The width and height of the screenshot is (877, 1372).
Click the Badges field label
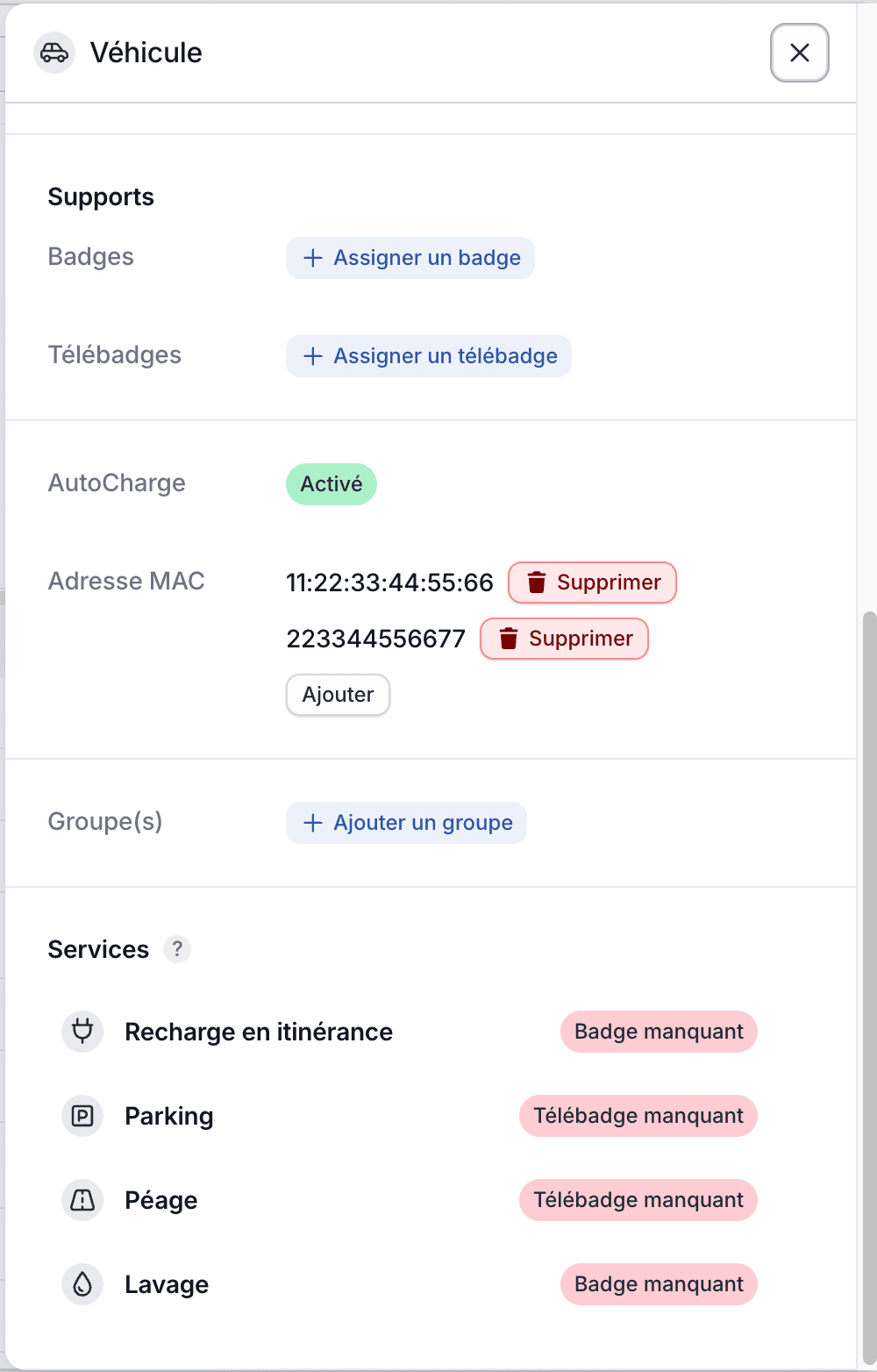91,257
